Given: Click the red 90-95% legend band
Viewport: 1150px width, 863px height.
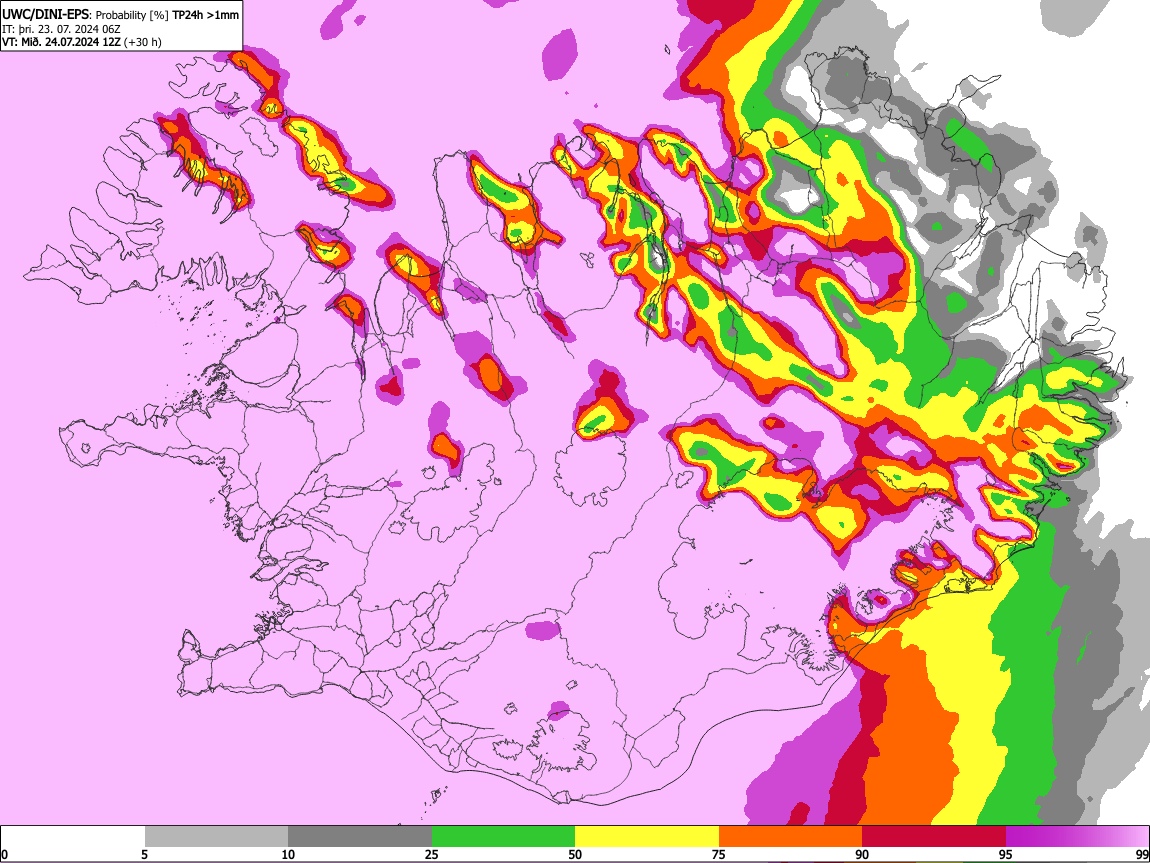Looking at the screenshot, I should (934, 837).
